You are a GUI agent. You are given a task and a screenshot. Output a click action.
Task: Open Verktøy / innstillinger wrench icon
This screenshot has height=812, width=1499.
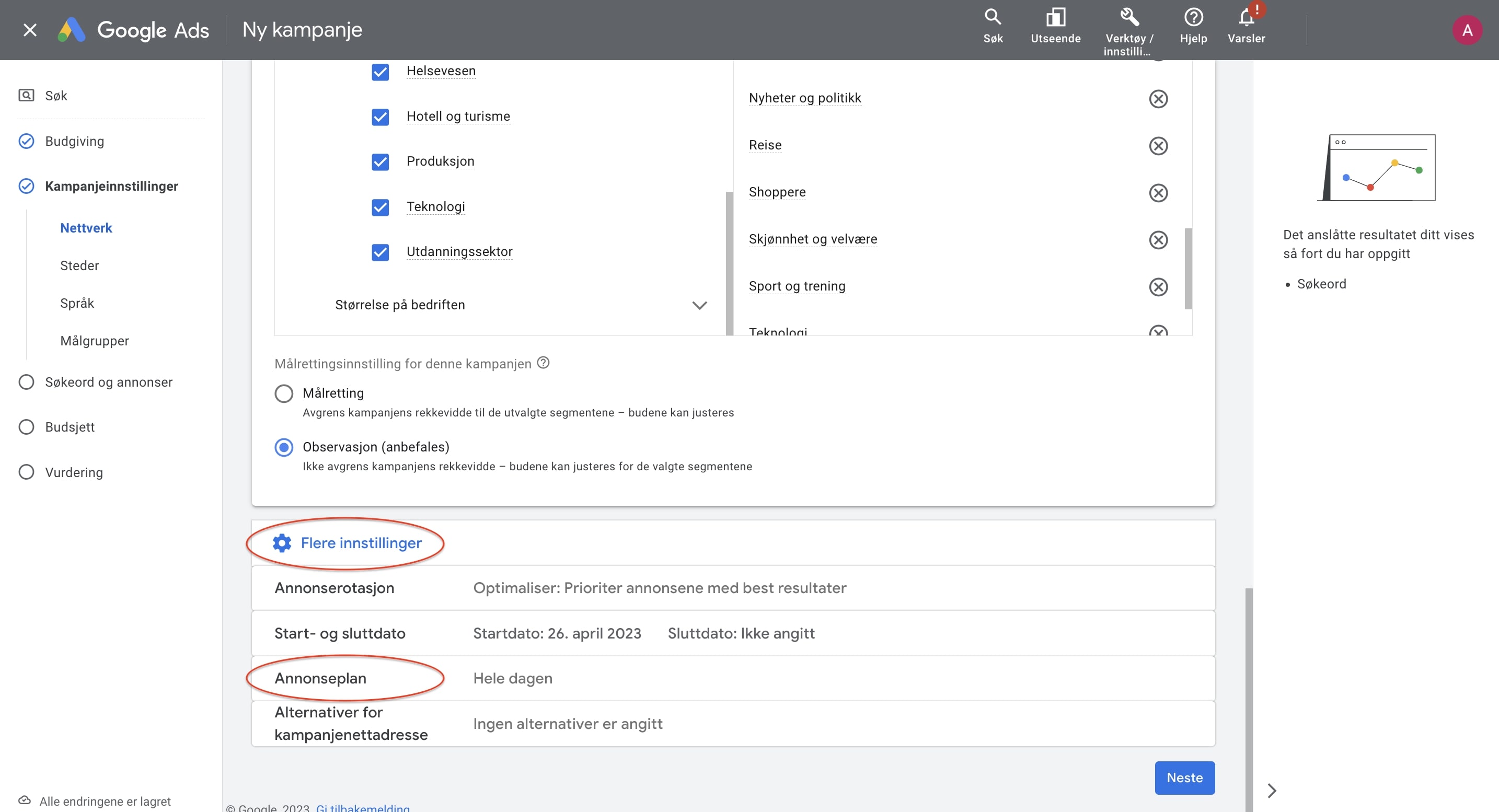click(x=1129, y=17)
